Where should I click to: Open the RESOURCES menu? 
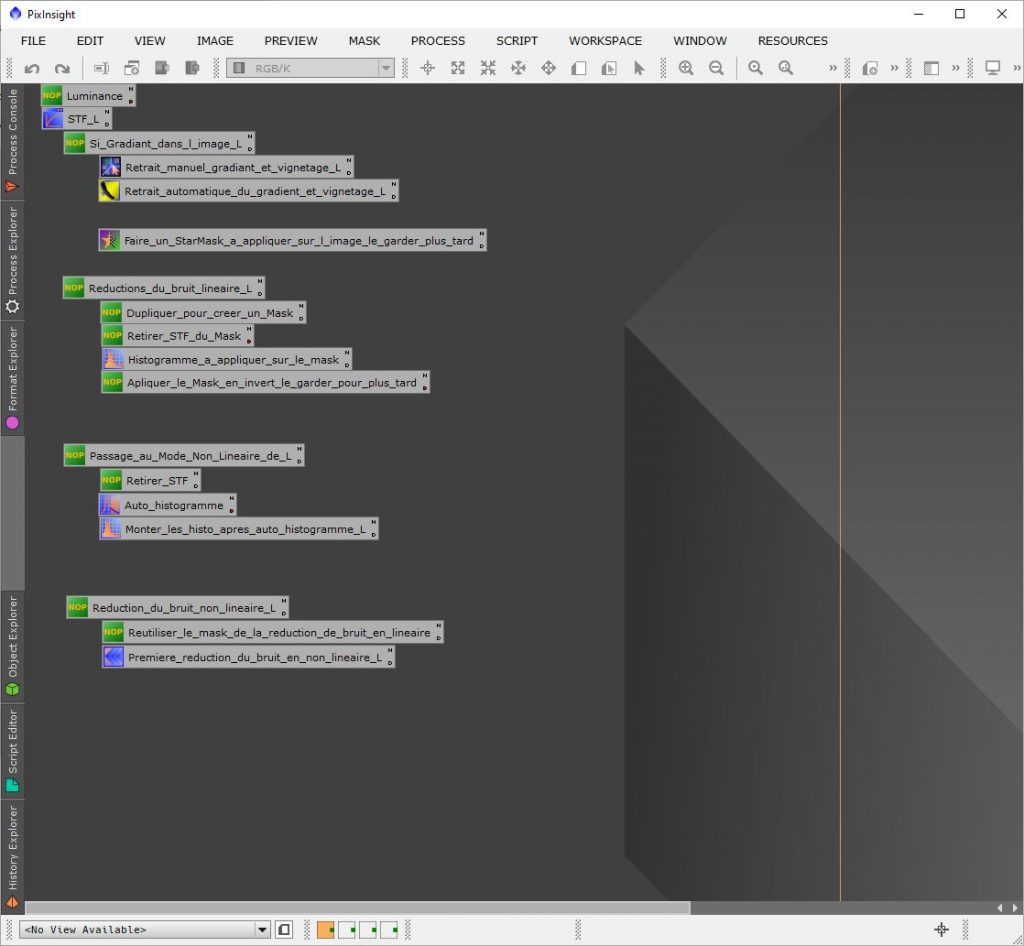pos(793,40)
